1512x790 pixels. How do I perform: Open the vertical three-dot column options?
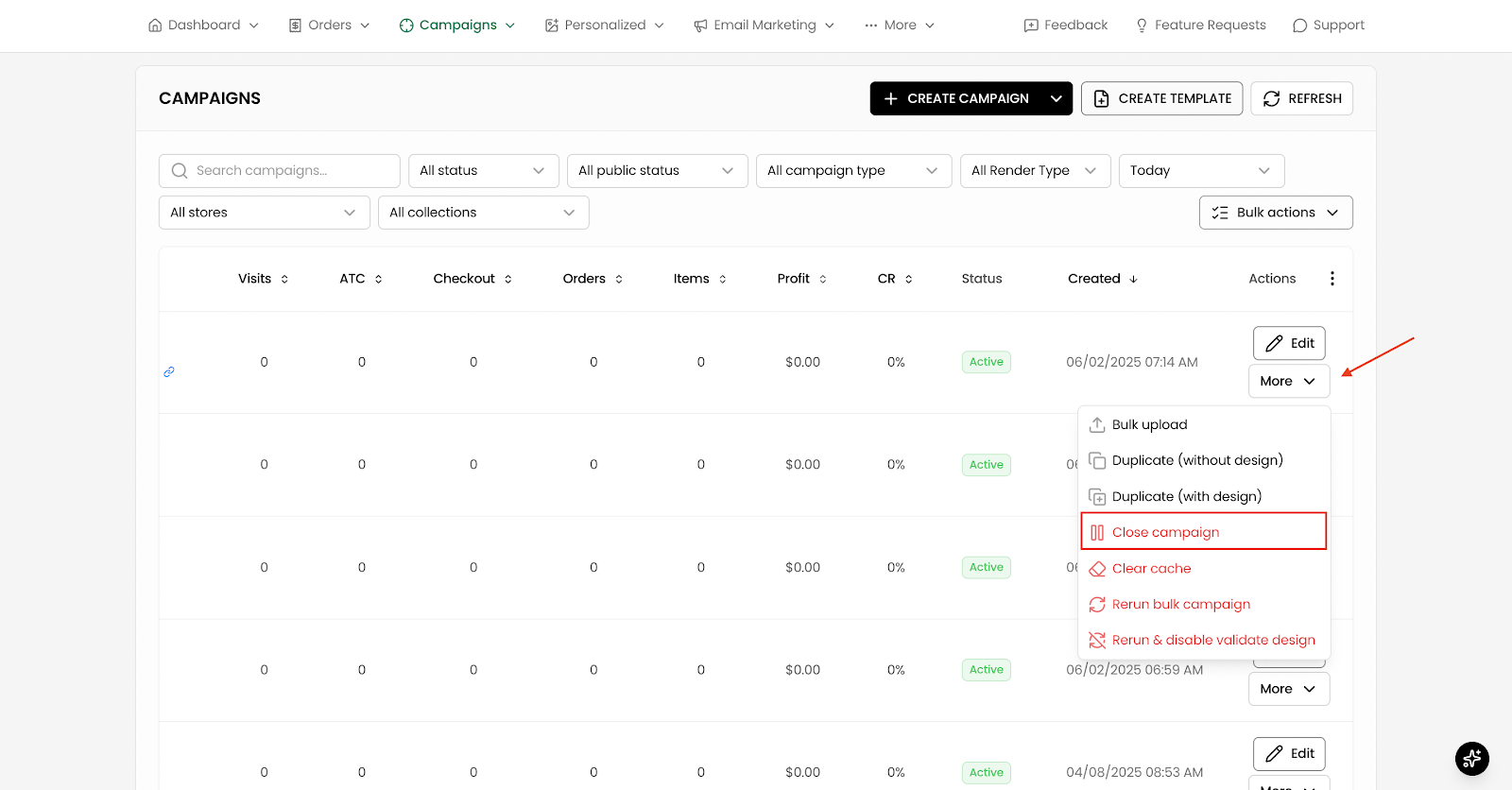pyautogui.click(x=1332, y=279)
